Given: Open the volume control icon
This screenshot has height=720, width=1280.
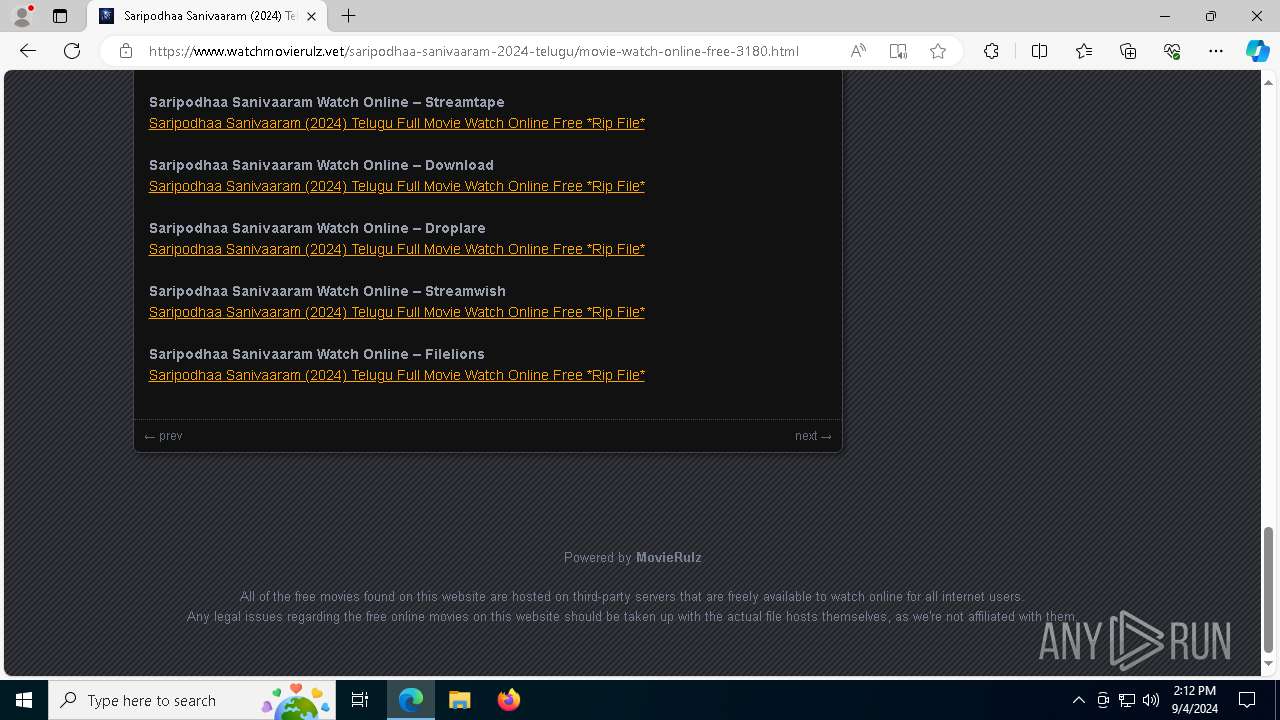Looking at the screenshot, I should (x=1151, y=700).
